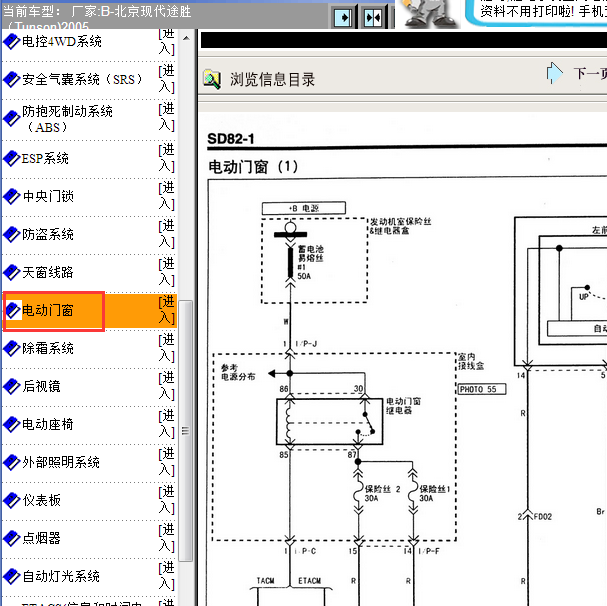Click the book icon beside 天窗线路

11,272
